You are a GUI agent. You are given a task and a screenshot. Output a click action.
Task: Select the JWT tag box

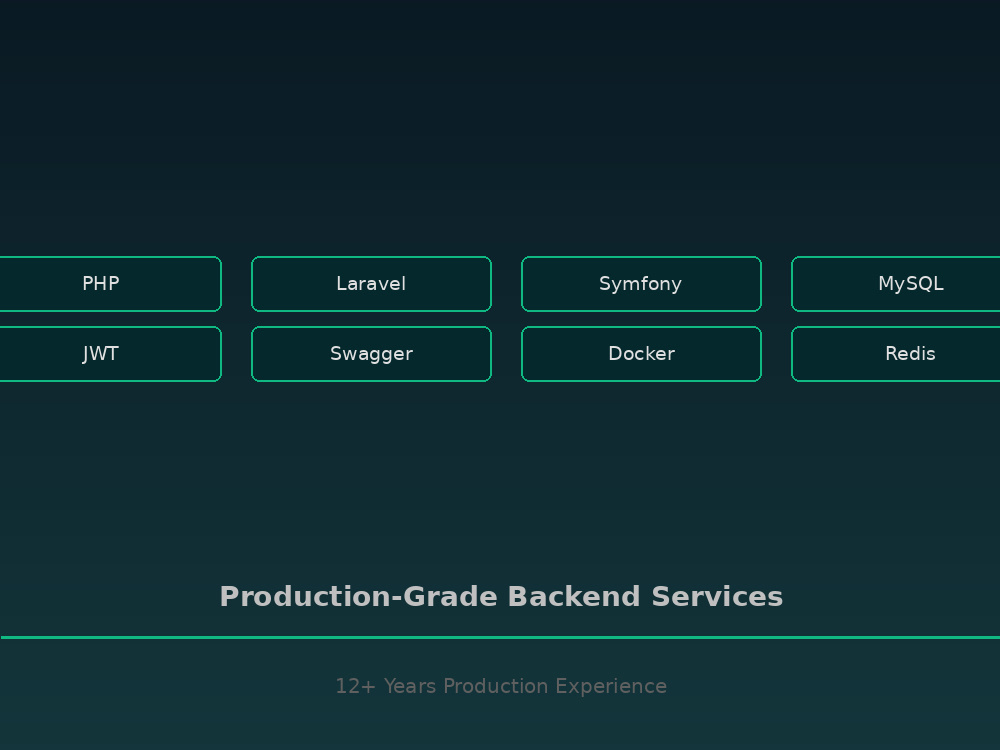(x=110, y=354)
